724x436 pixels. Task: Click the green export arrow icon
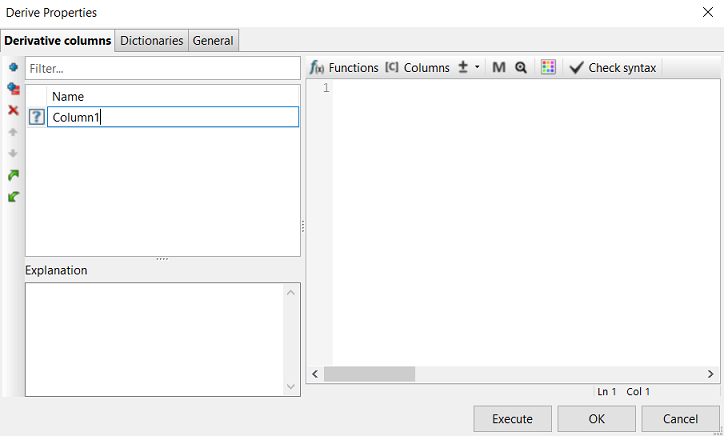(x=13, y=175)
